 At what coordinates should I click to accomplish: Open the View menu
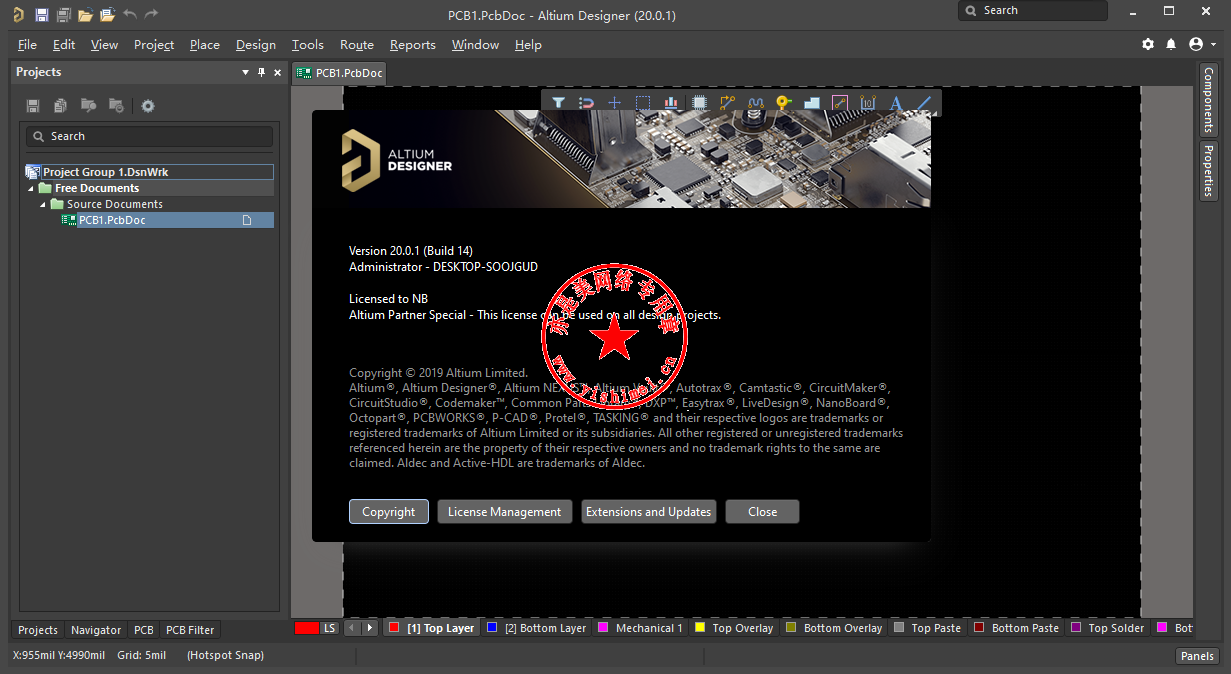[104, 44]
